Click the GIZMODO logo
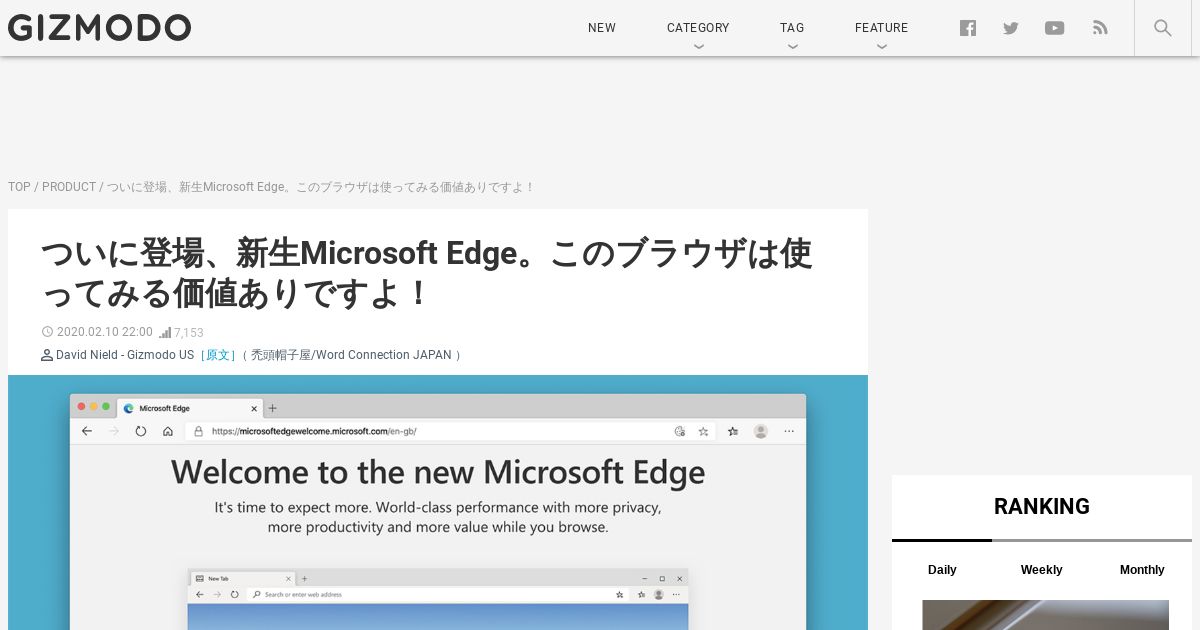This screenshot has height=630, width=1200. (x=99, y=28)
